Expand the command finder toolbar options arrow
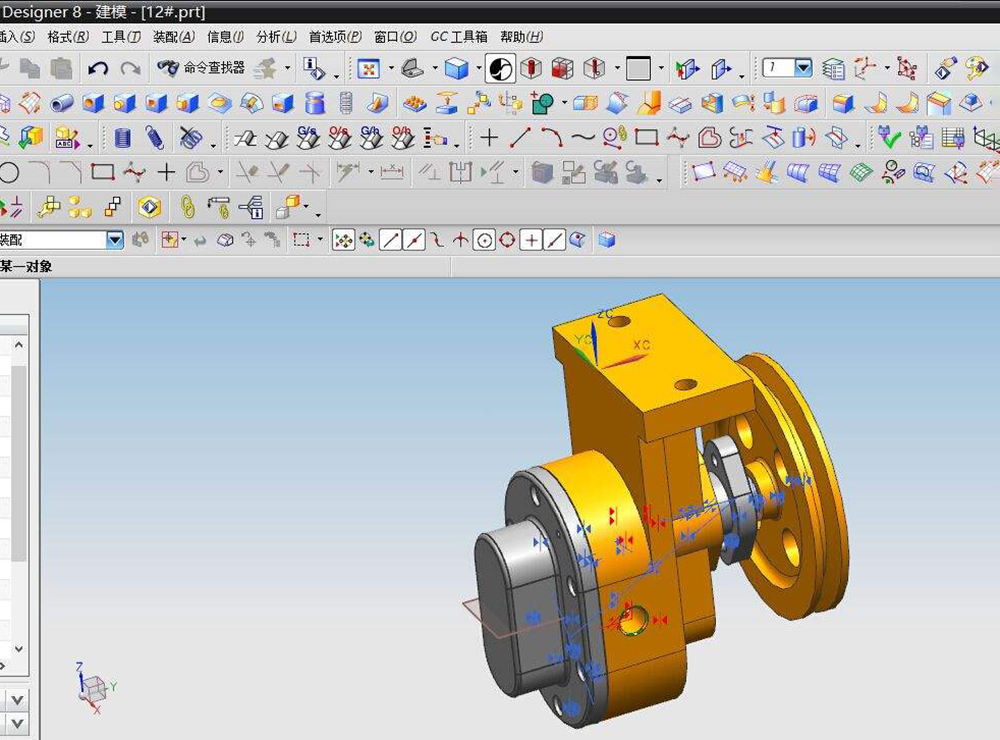 (x=288, y=68)
